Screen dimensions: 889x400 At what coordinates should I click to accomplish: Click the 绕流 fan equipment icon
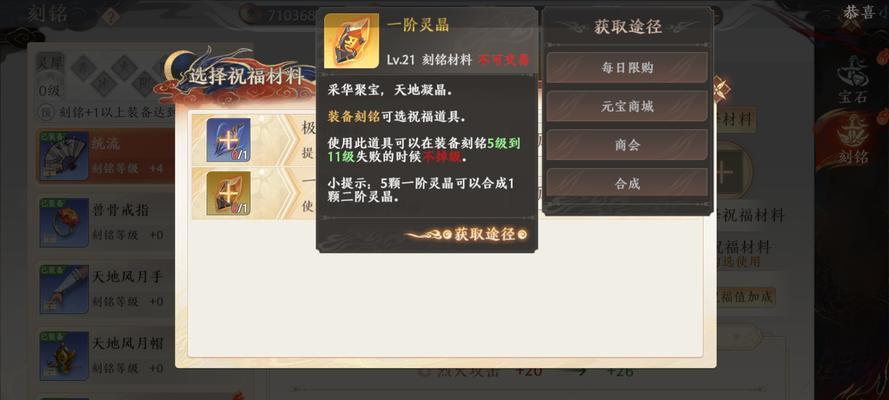point(64,156)
